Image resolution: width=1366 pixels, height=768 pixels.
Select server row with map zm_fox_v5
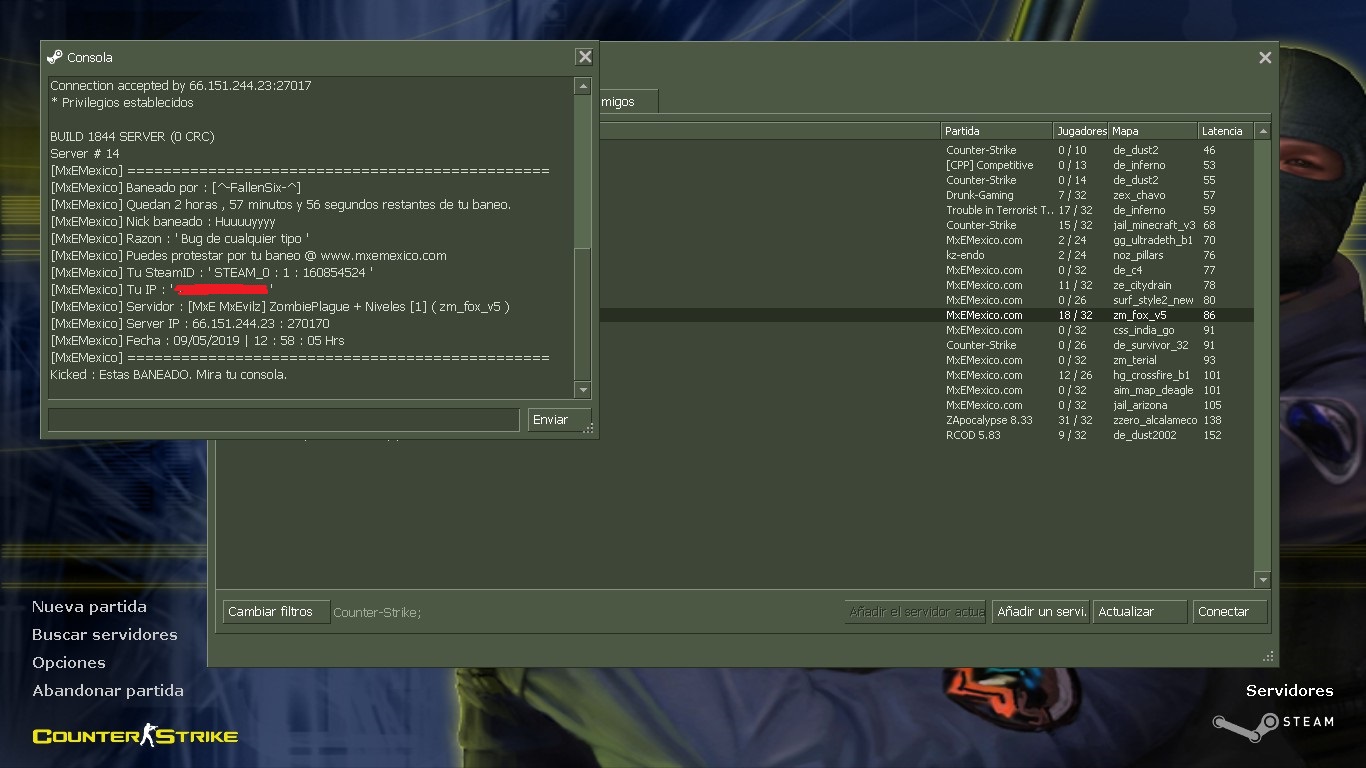point(925,315)
